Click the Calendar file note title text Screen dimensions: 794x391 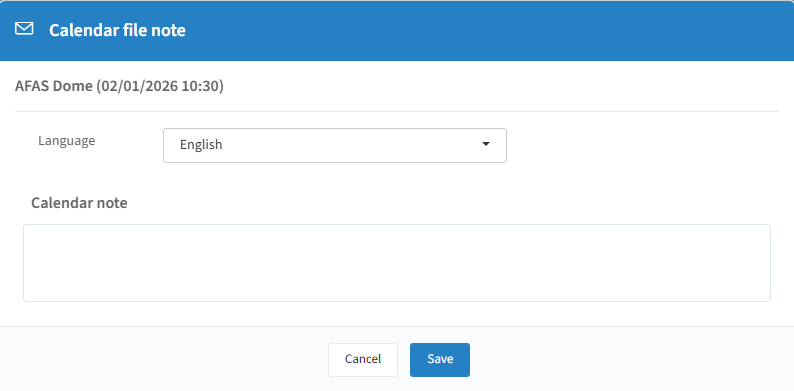point(117,30)
